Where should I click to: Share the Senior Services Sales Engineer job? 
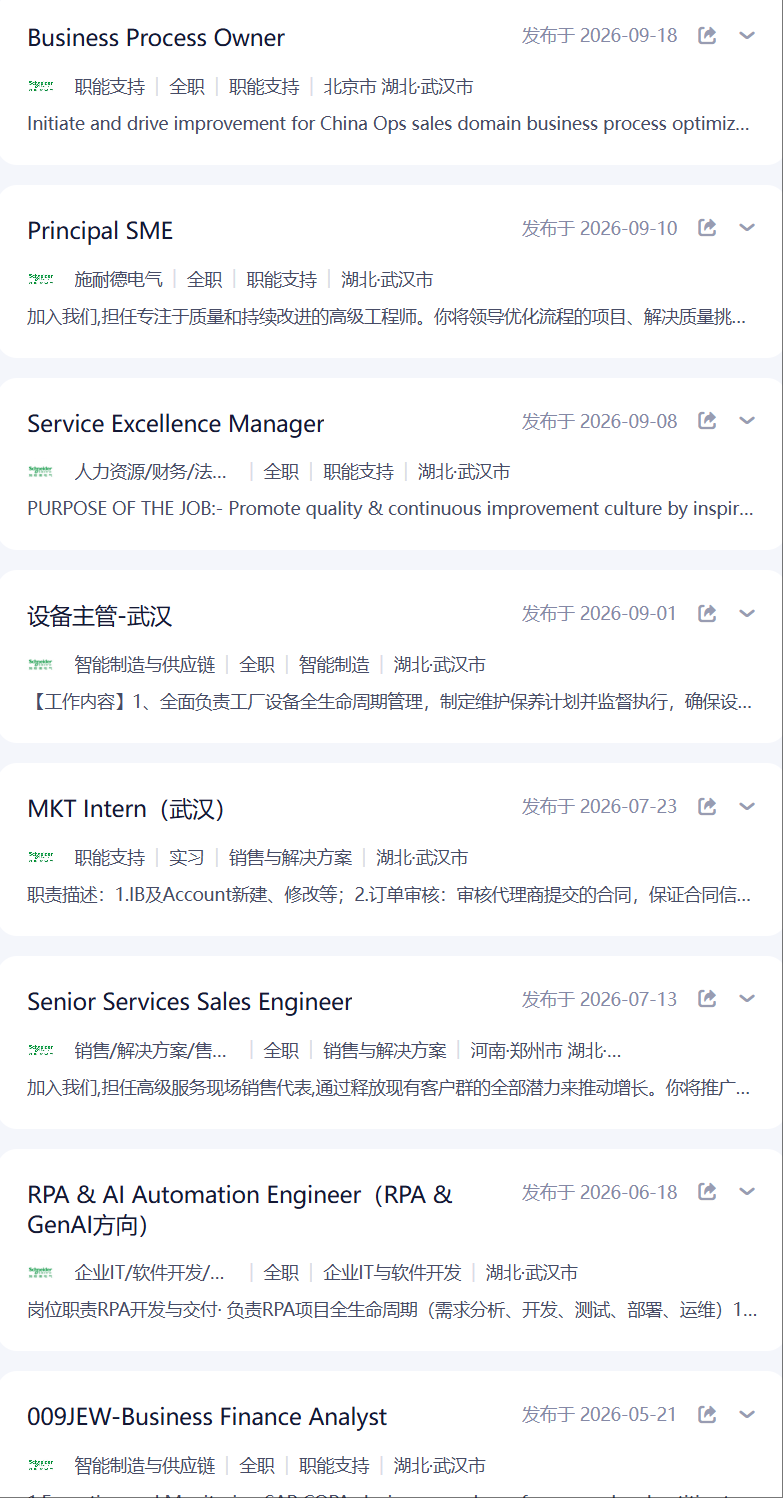(x=707, y=999)
